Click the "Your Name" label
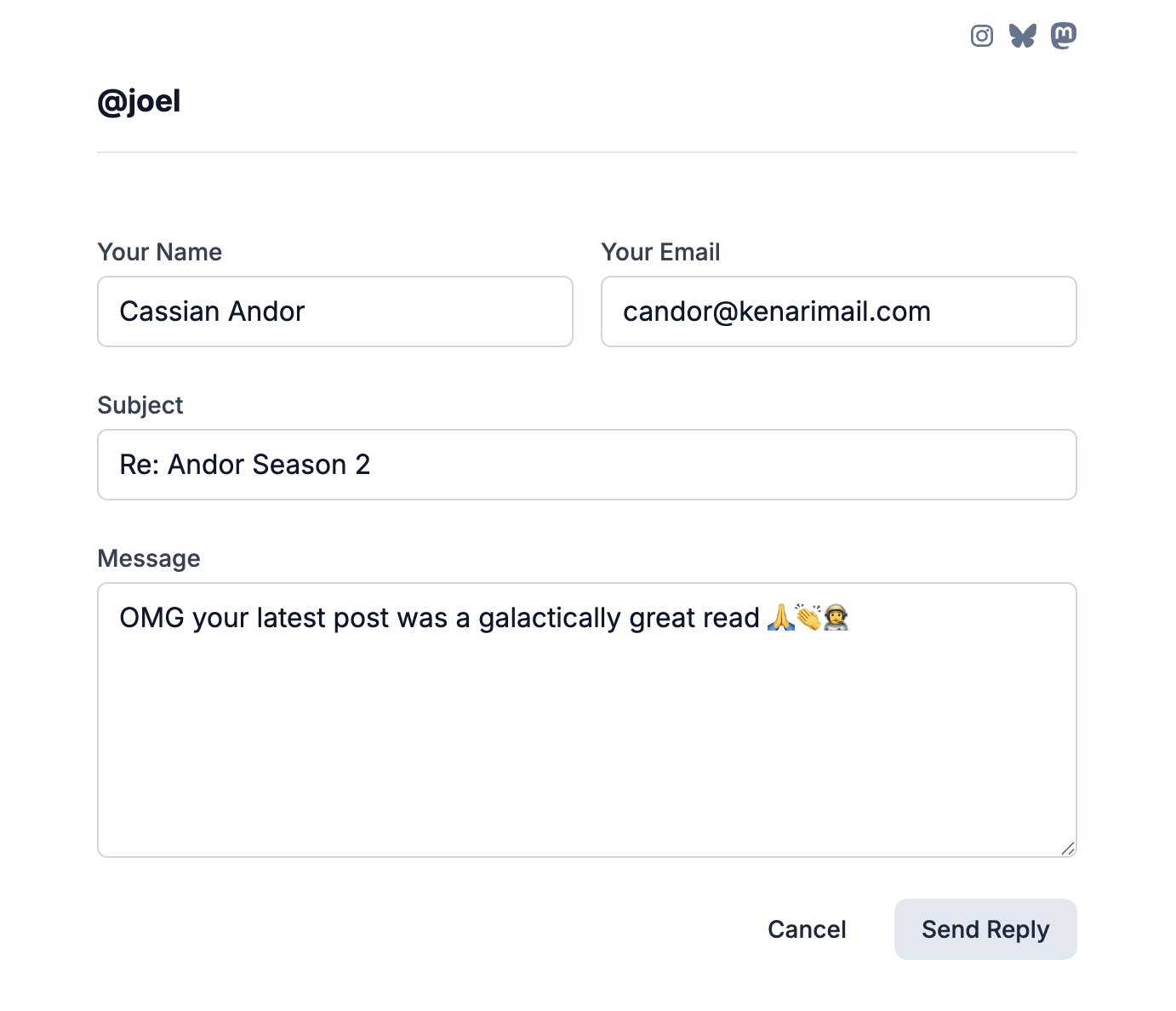1176x1011 pixels. (x=160, y=252)
